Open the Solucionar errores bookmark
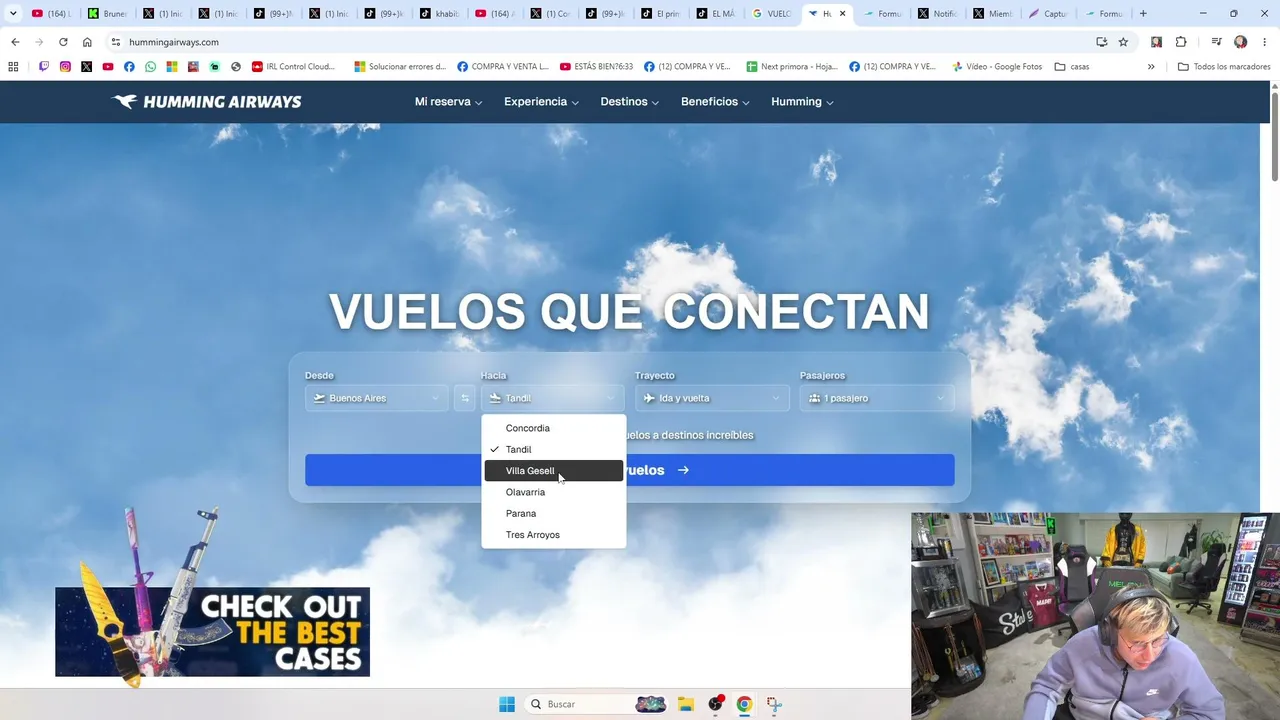This screenshot has height=720, width=1280. 400,67
